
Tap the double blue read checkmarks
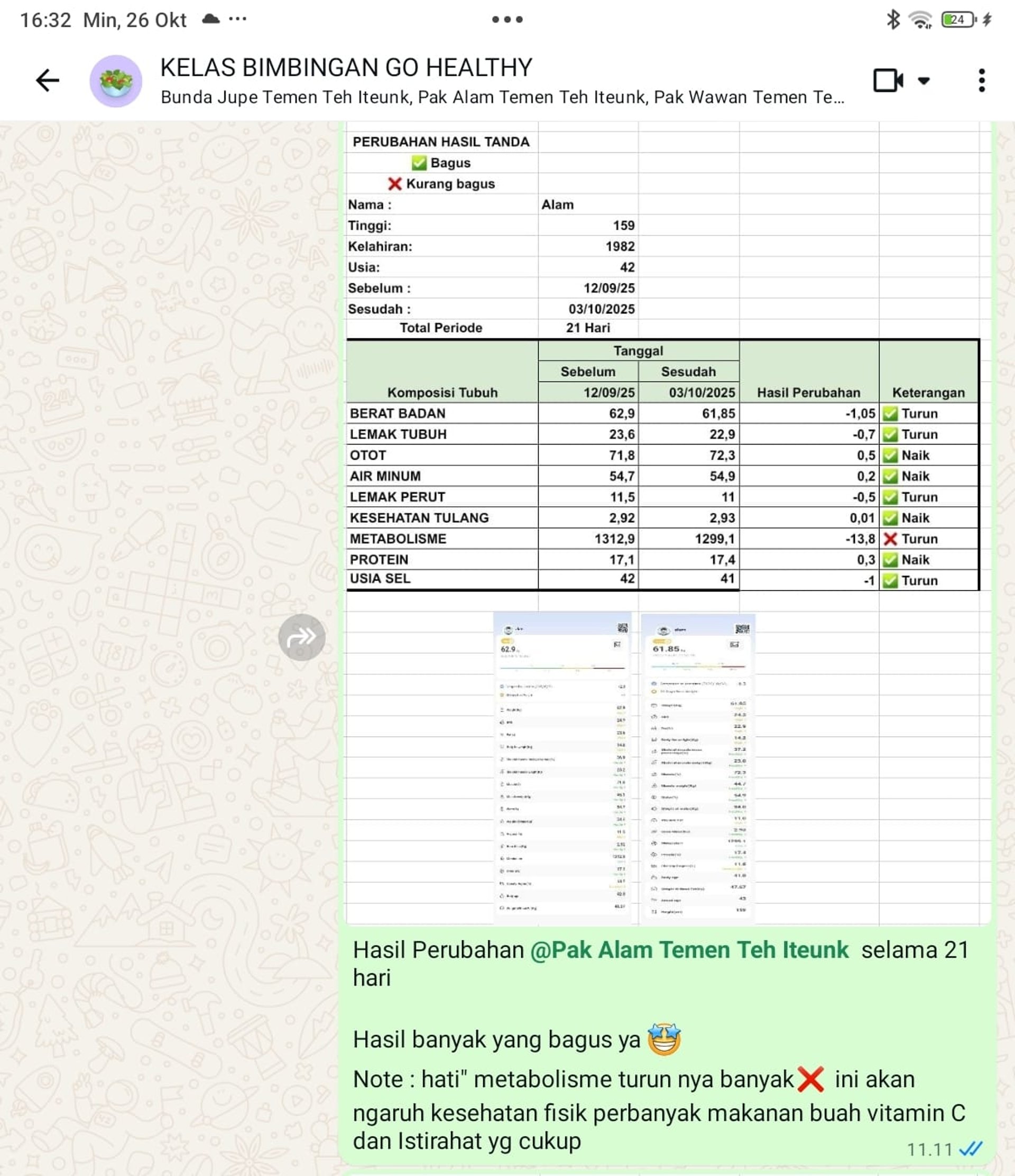pos(970,1150)
